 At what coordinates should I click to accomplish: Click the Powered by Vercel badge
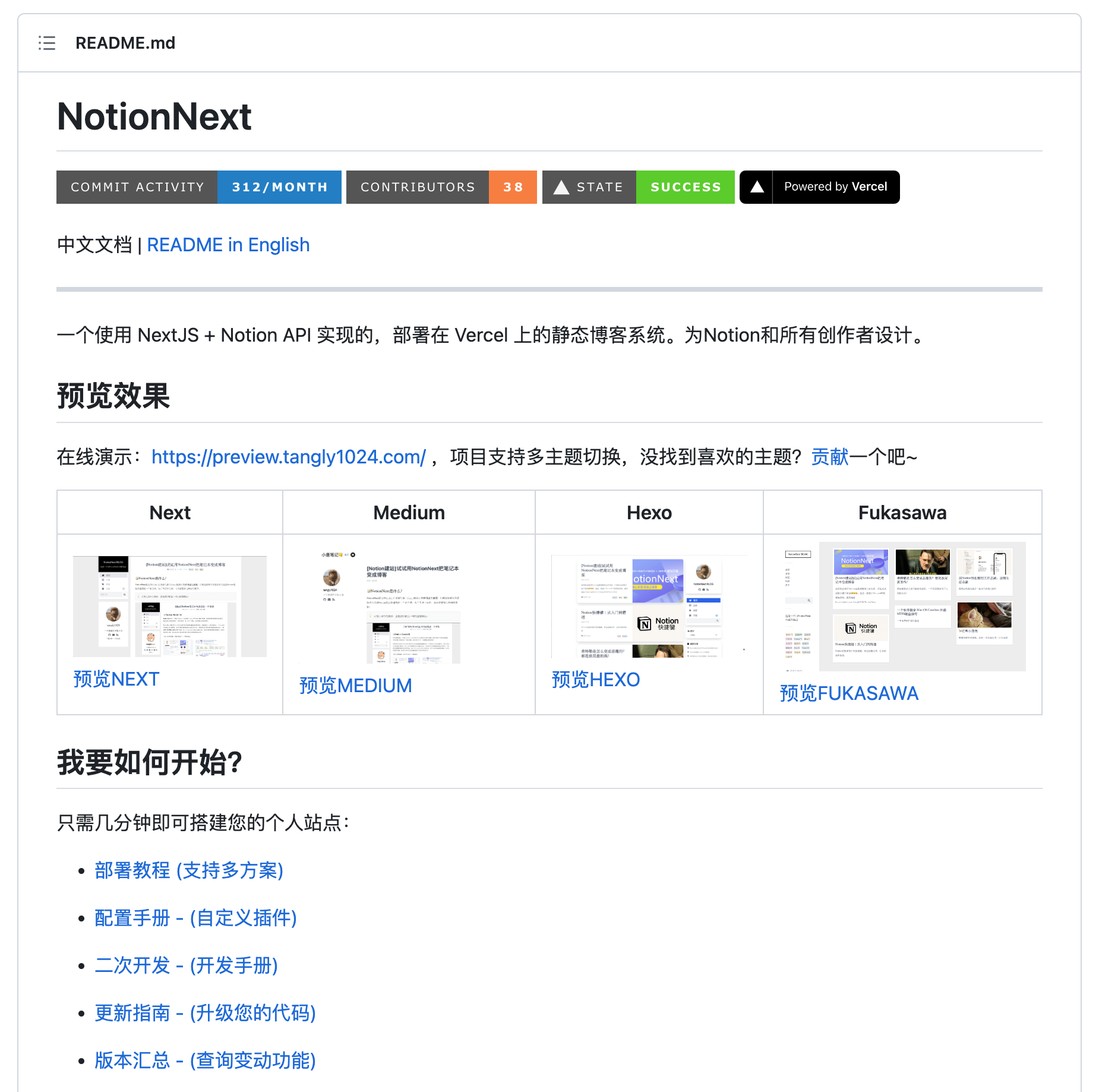pos(820,187)
